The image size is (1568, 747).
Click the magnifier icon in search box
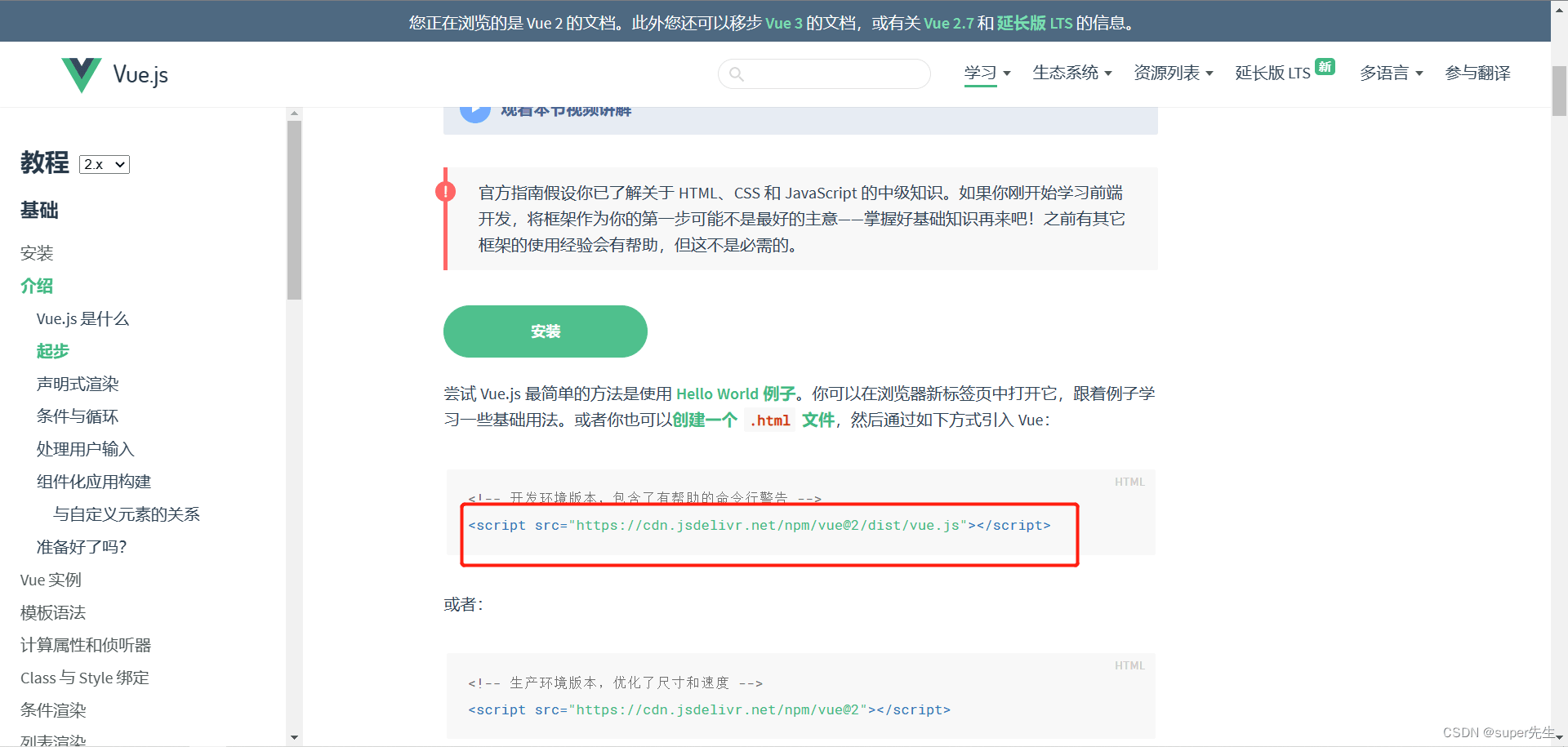coord(737,74)
